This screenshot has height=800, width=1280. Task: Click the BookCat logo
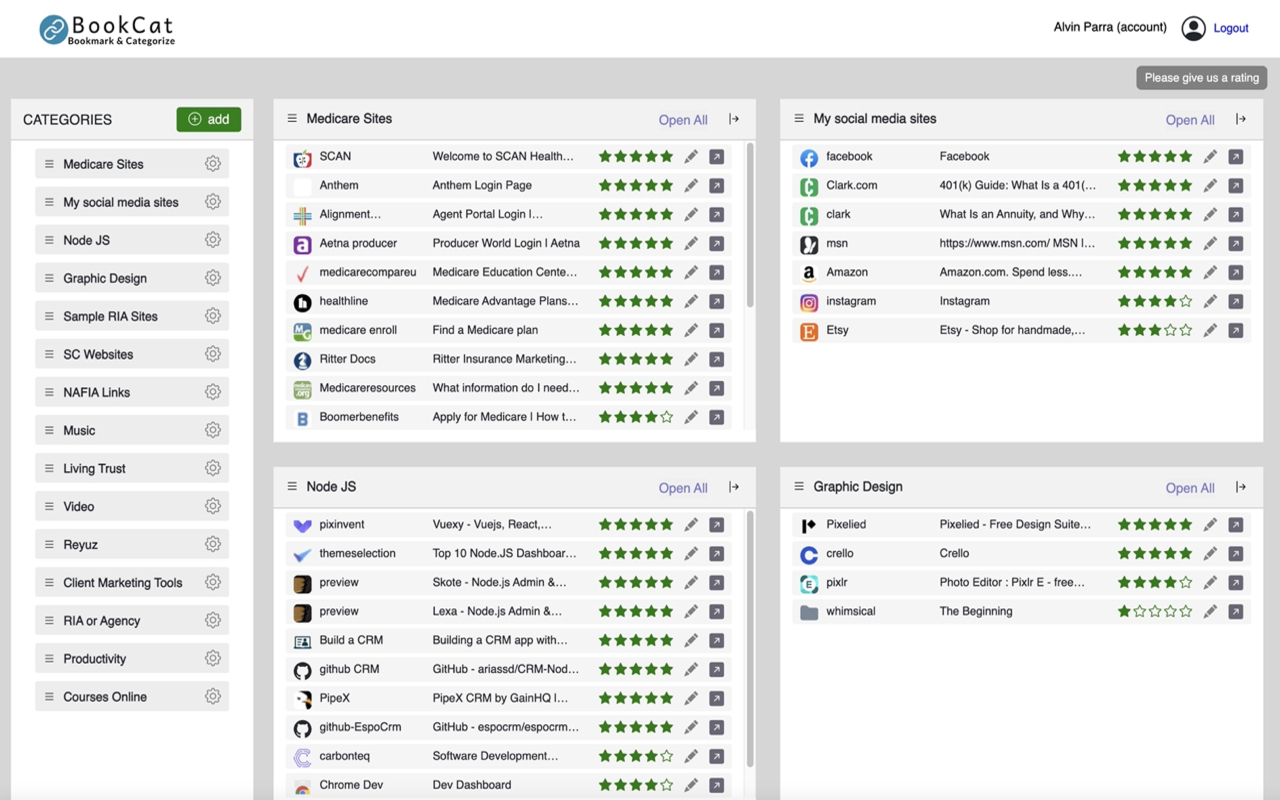click(106, 29)
